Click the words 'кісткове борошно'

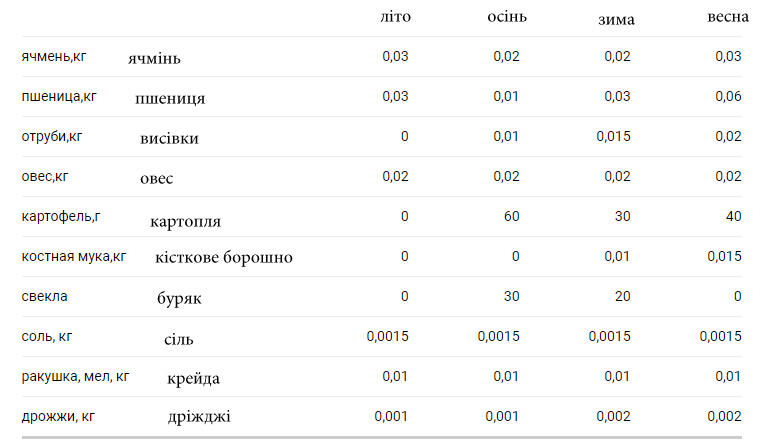click(224, 257)
